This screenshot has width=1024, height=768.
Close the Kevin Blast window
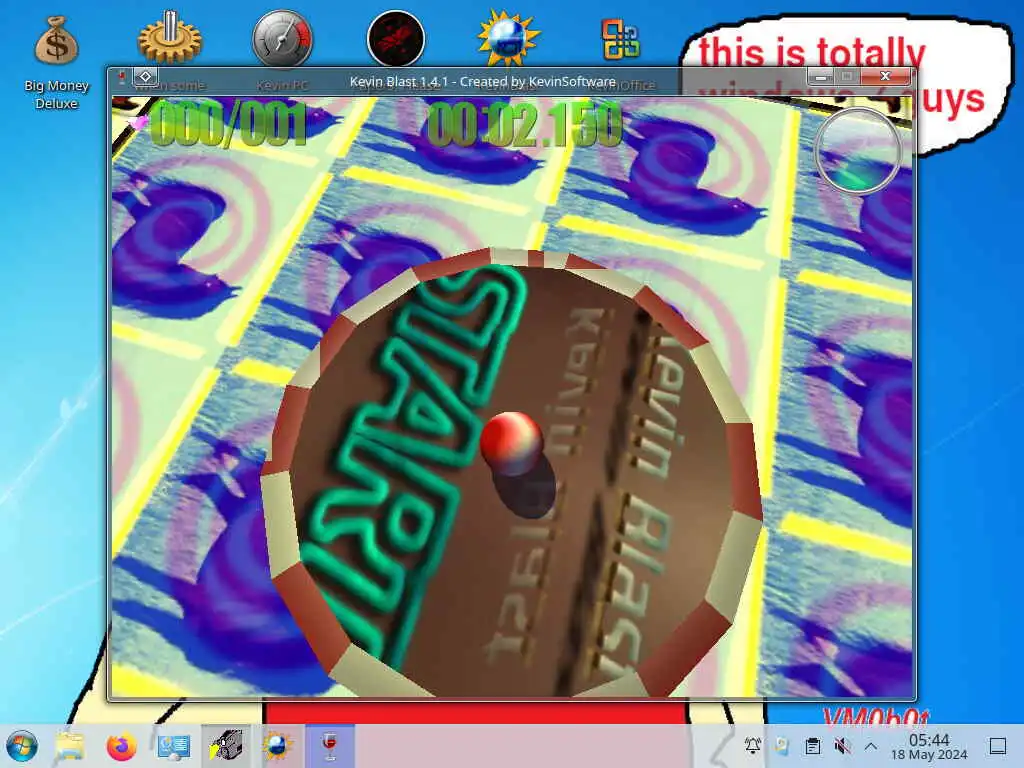(886, 76)
